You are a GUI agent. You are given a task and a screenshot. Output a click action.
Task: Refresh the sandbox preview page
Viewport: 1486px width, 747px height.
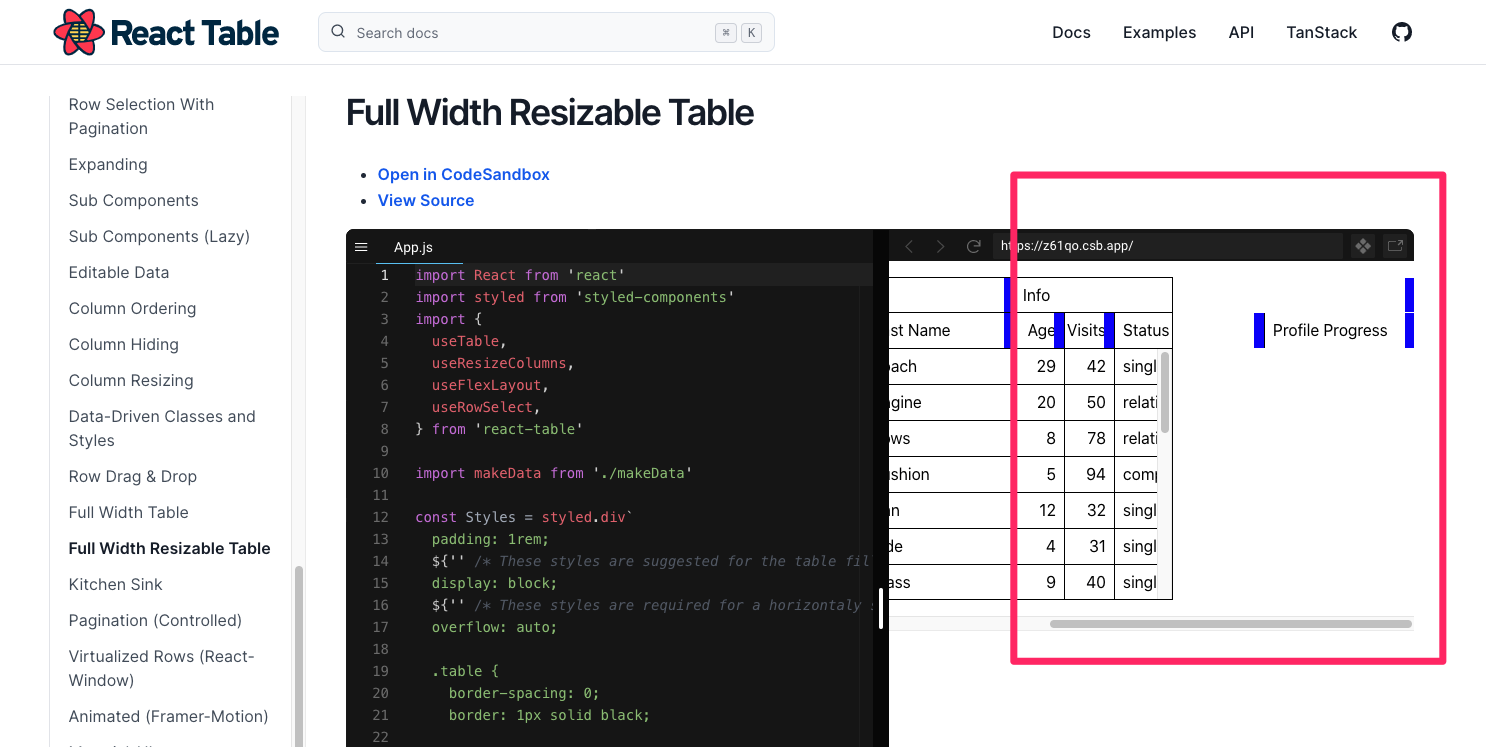974,245
